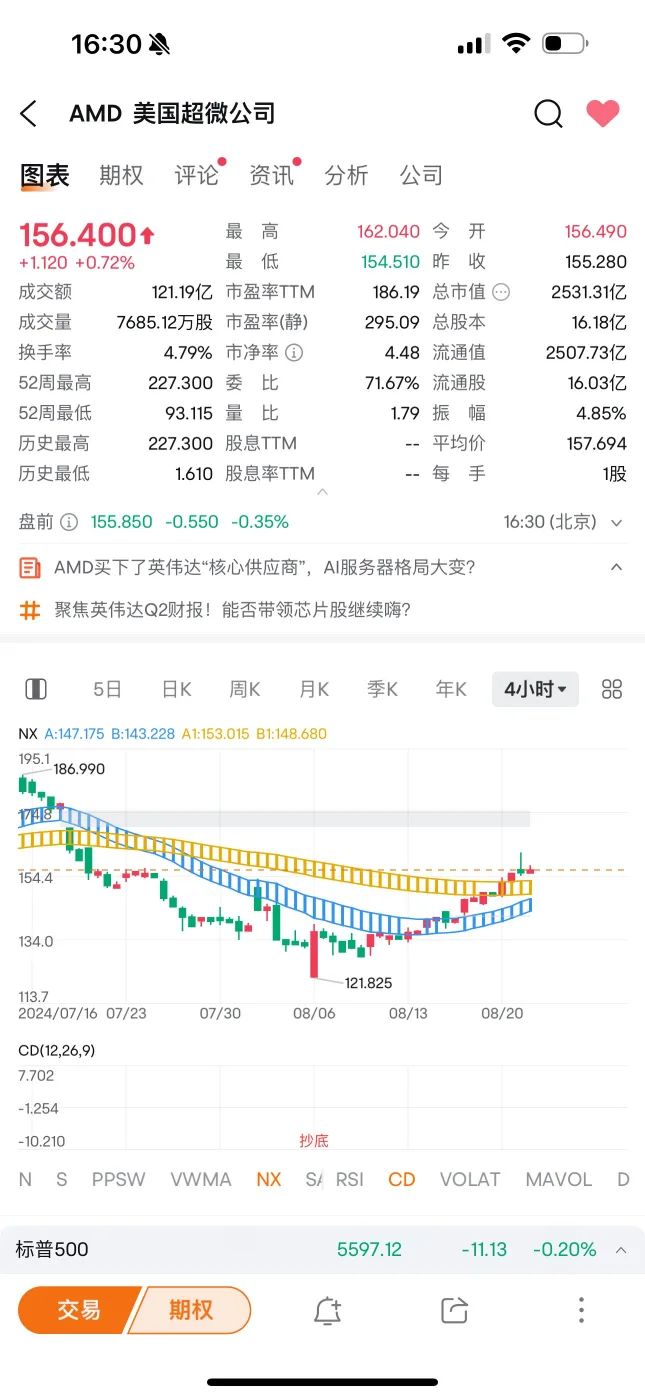Tap the share icon
This screenshot has width=645, height=1398.
pos(454,1311)
